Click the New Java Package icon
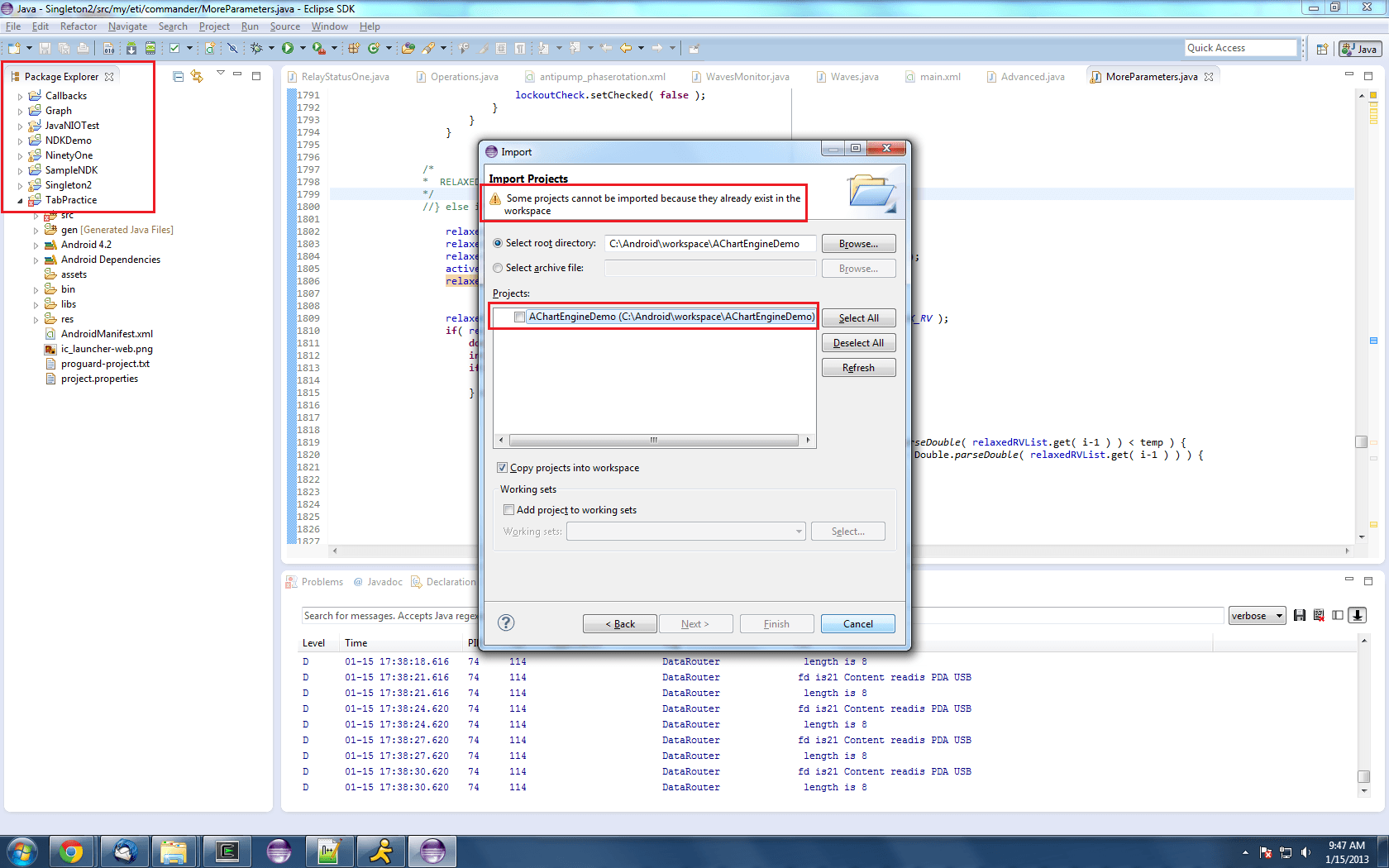Screen dimensions: 1389x868 coord(354,48)
